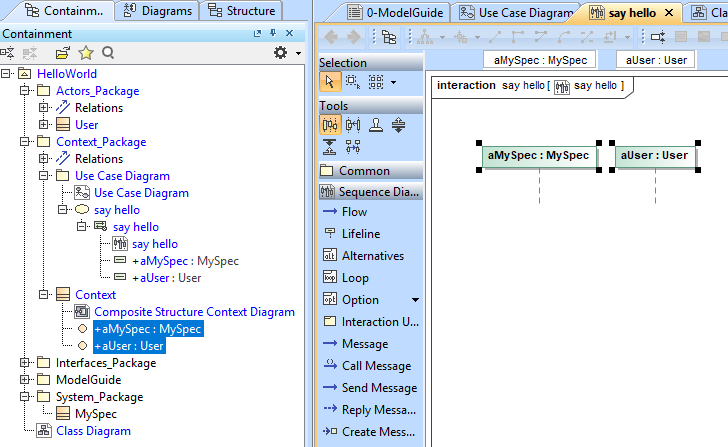Close the say hello diagram tab
728x447 pixels.
[669, 13]
